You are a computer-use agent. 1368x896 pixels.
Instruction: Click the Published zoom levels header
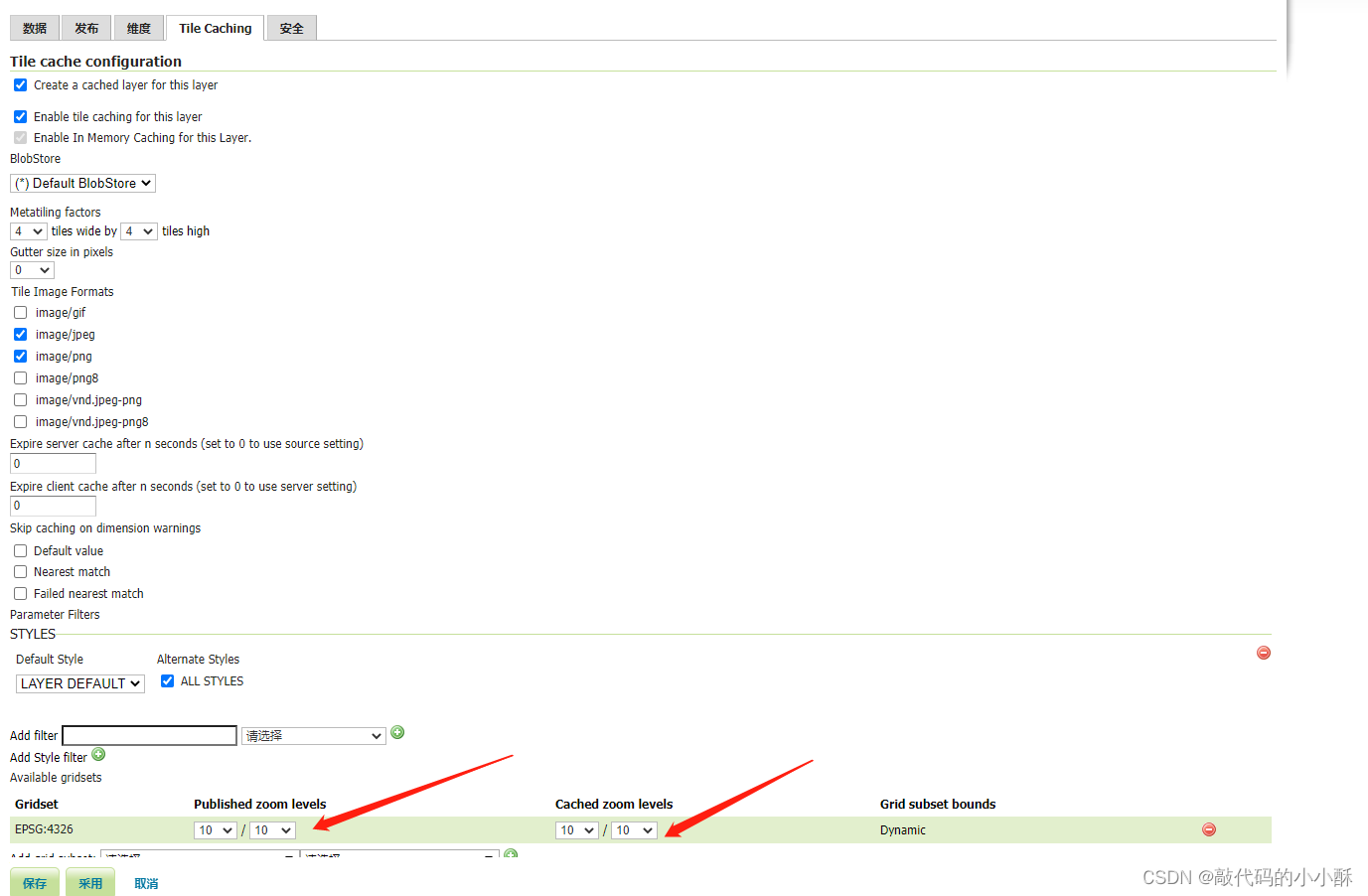(x=260, y=805)
